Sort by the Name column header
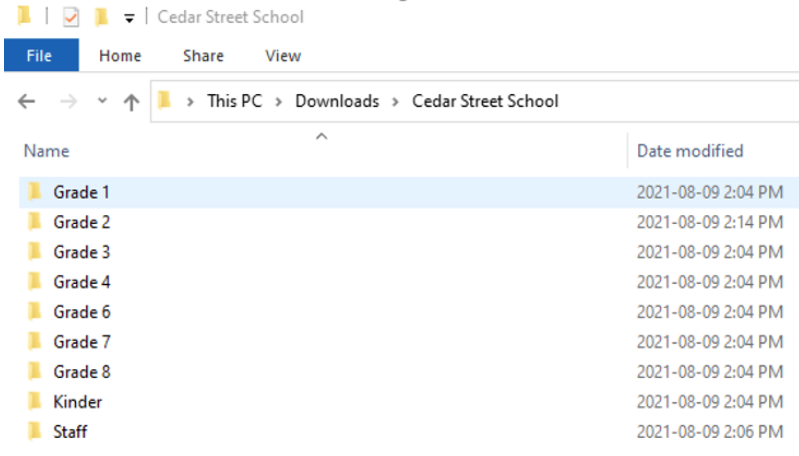This screenshot has height=456, width=799. [47, 151]
